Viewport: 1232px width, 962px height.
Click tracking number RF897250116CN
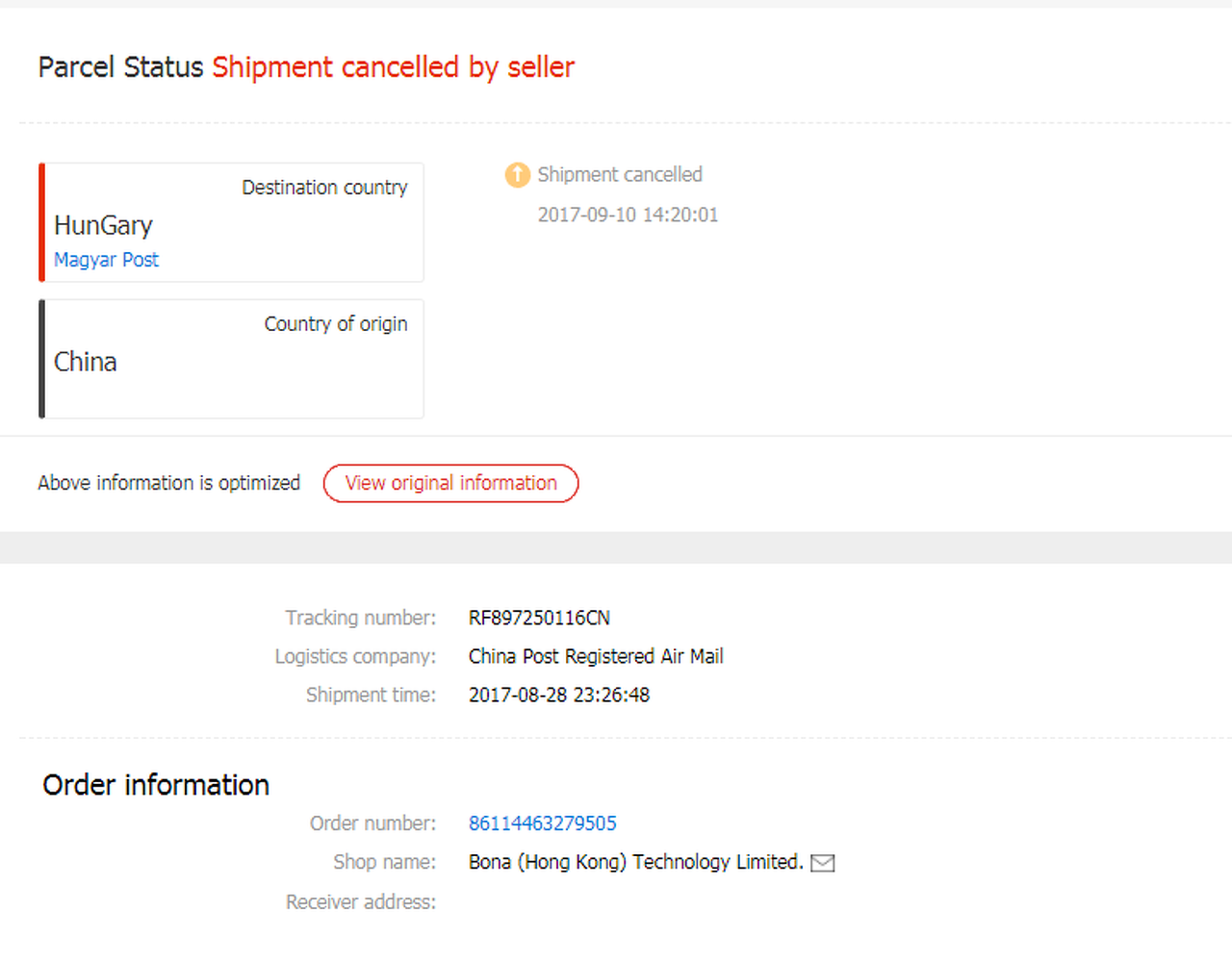coord(539,618)
